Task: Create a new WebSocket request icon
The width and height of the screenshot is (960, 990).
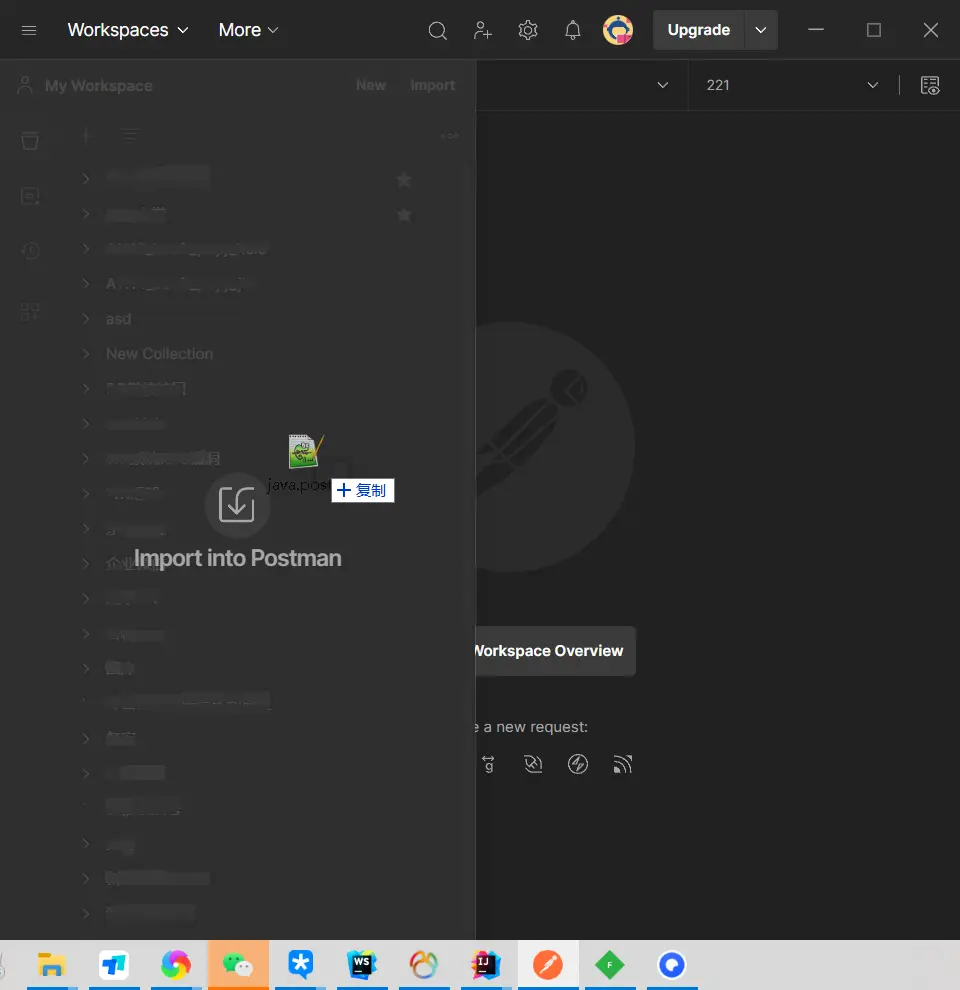Action: [533, 765]
